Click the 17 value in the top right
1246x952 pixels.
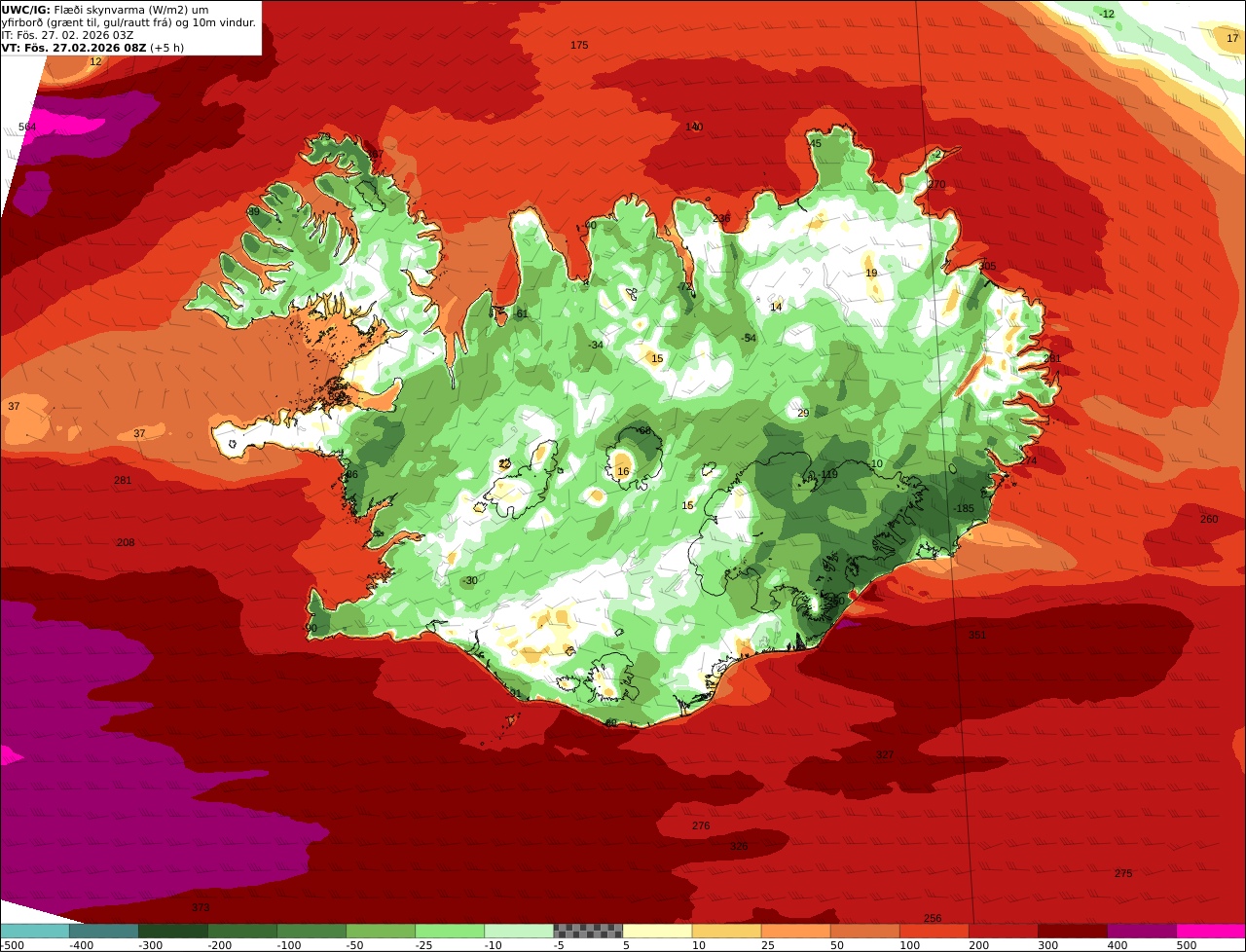tap(1232, 38)
